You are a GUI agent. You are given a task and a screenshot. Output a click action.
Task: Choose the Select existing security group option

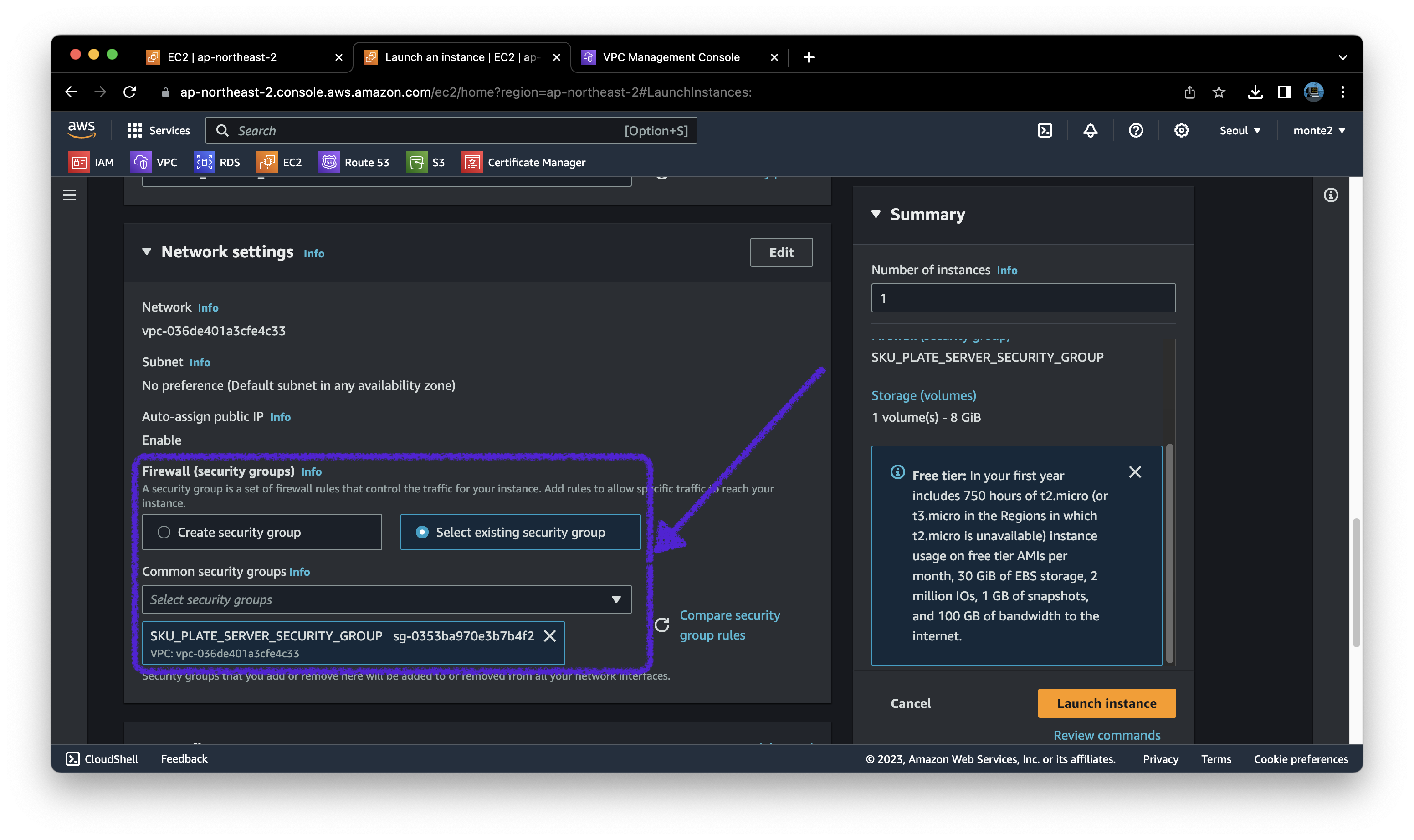click(422, 532)
